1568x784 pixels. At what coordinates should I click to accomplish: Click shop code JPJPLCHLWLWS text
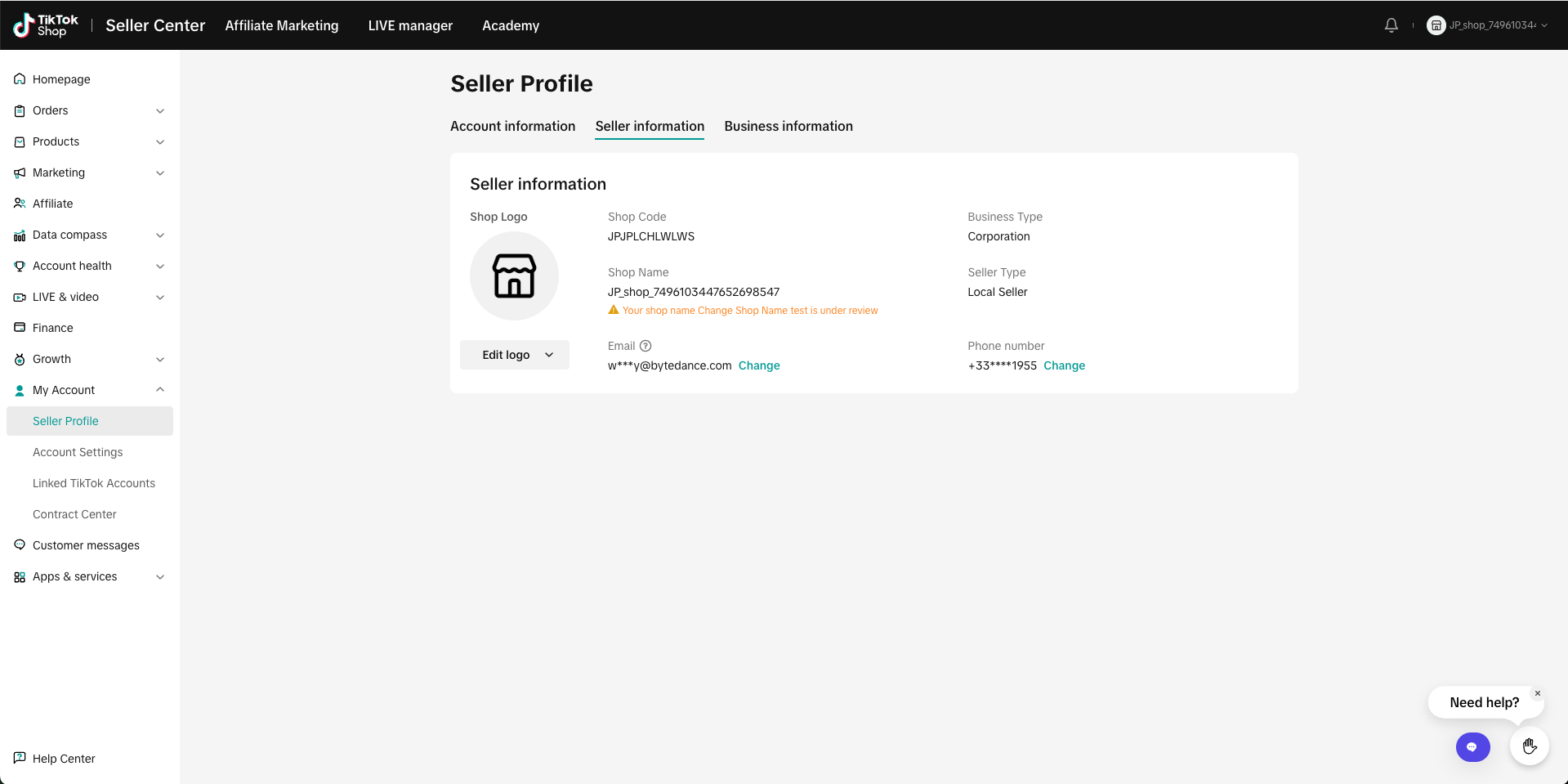651,236
